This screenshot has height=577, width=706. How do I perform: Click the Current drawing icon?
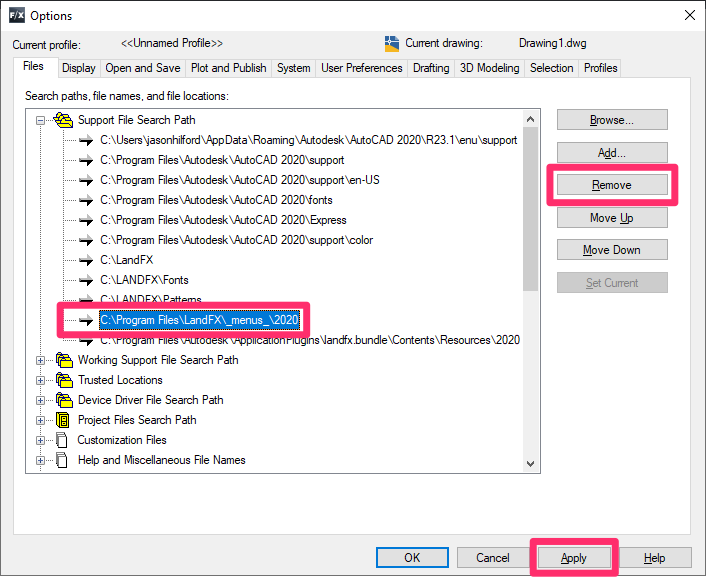(x=392, y=44)
